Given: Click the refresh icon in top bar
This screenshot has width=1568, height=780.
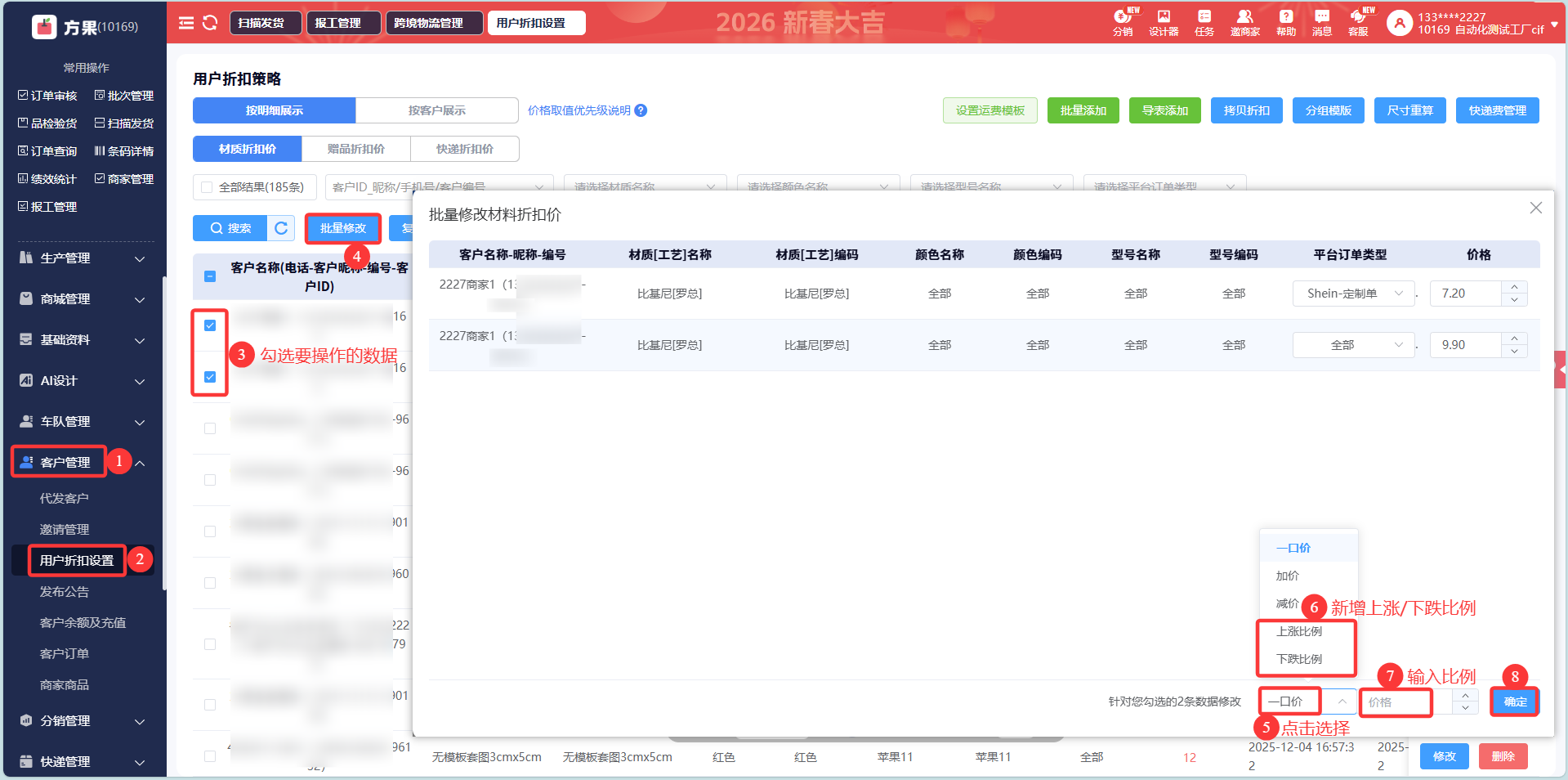Looking at the screenshot, I should coord(210,23).
